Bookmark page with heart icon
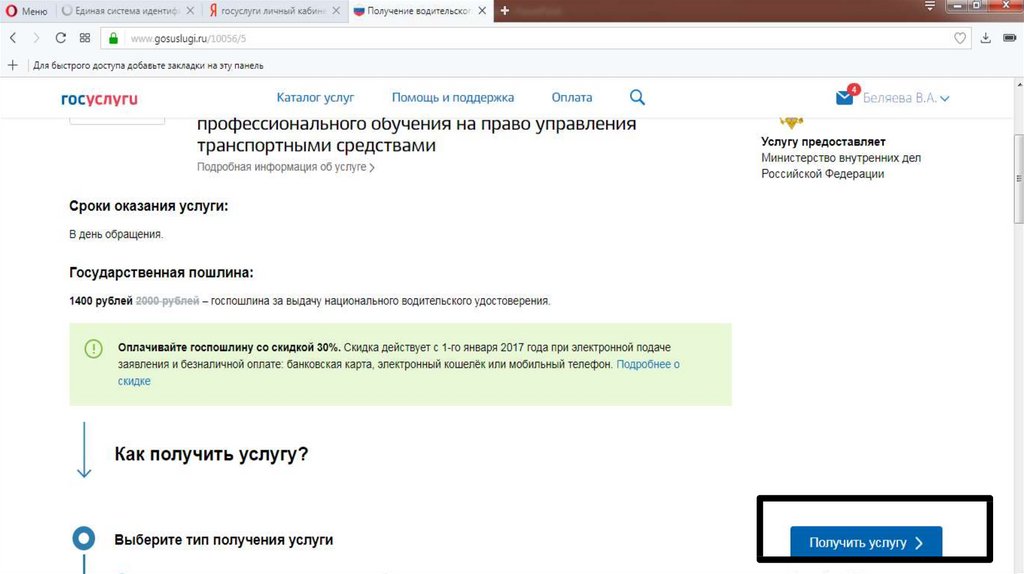Viewport: 1024px width, 574px height. (x=960, y=38)
